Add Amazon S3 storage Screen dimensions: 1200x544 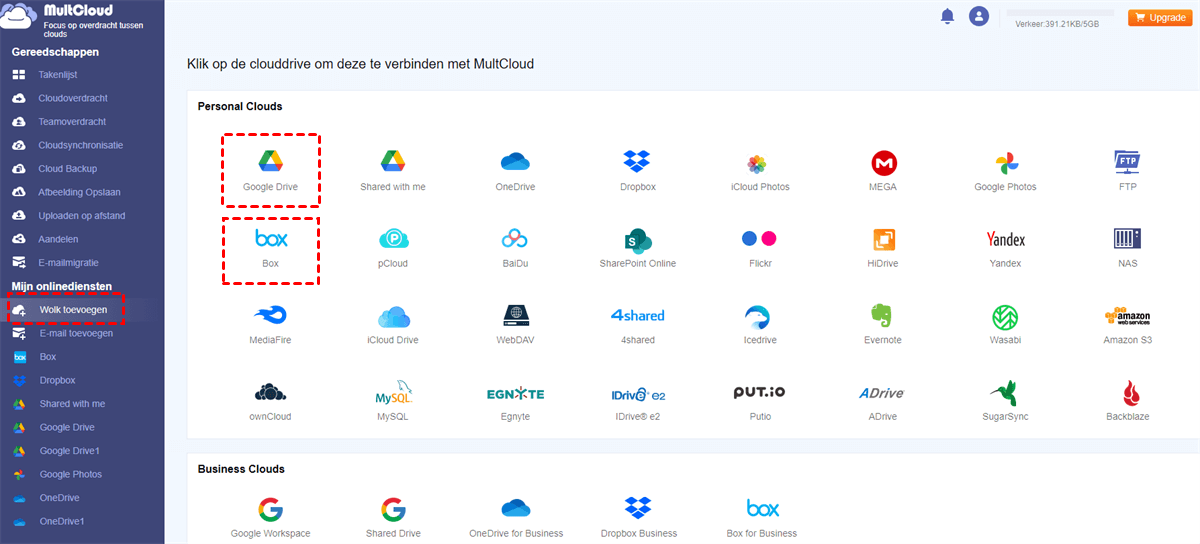[x=1127, y=324]
